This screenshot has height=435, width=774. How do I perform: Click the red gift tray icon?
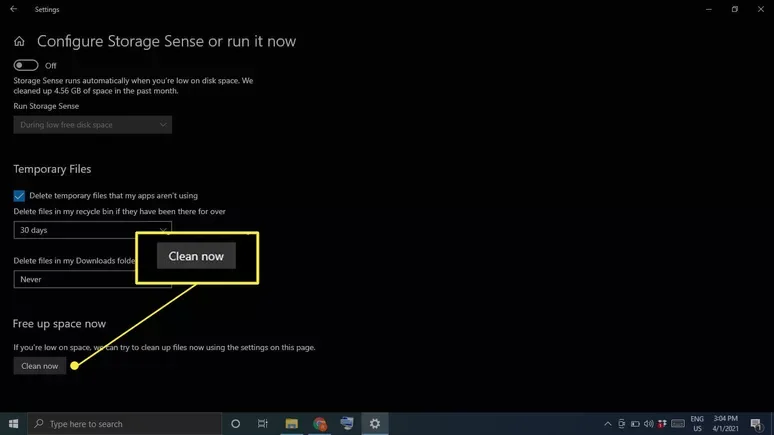click(662, 424)
